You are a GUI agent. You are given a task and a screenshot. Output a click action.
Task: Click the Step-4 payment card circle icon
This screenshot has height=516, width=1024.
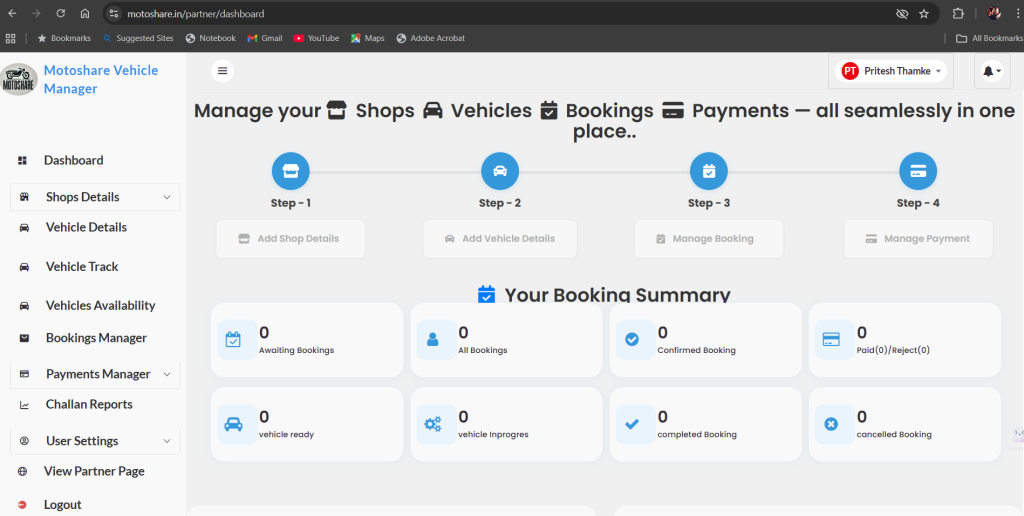pyautogui.click(x=918, y=171)
